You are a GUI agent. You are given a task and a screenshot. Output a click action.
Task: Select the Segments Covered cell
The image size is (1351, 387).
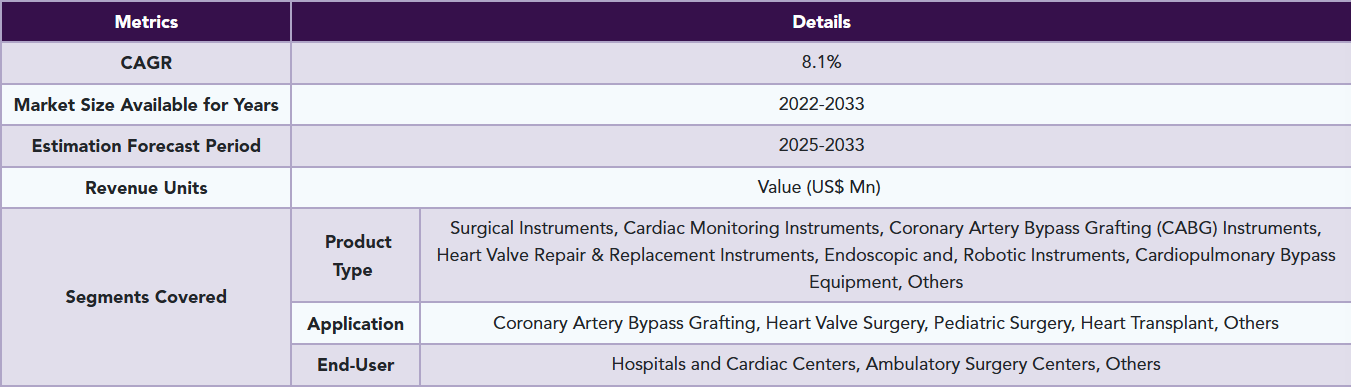[x=146, y=297]
